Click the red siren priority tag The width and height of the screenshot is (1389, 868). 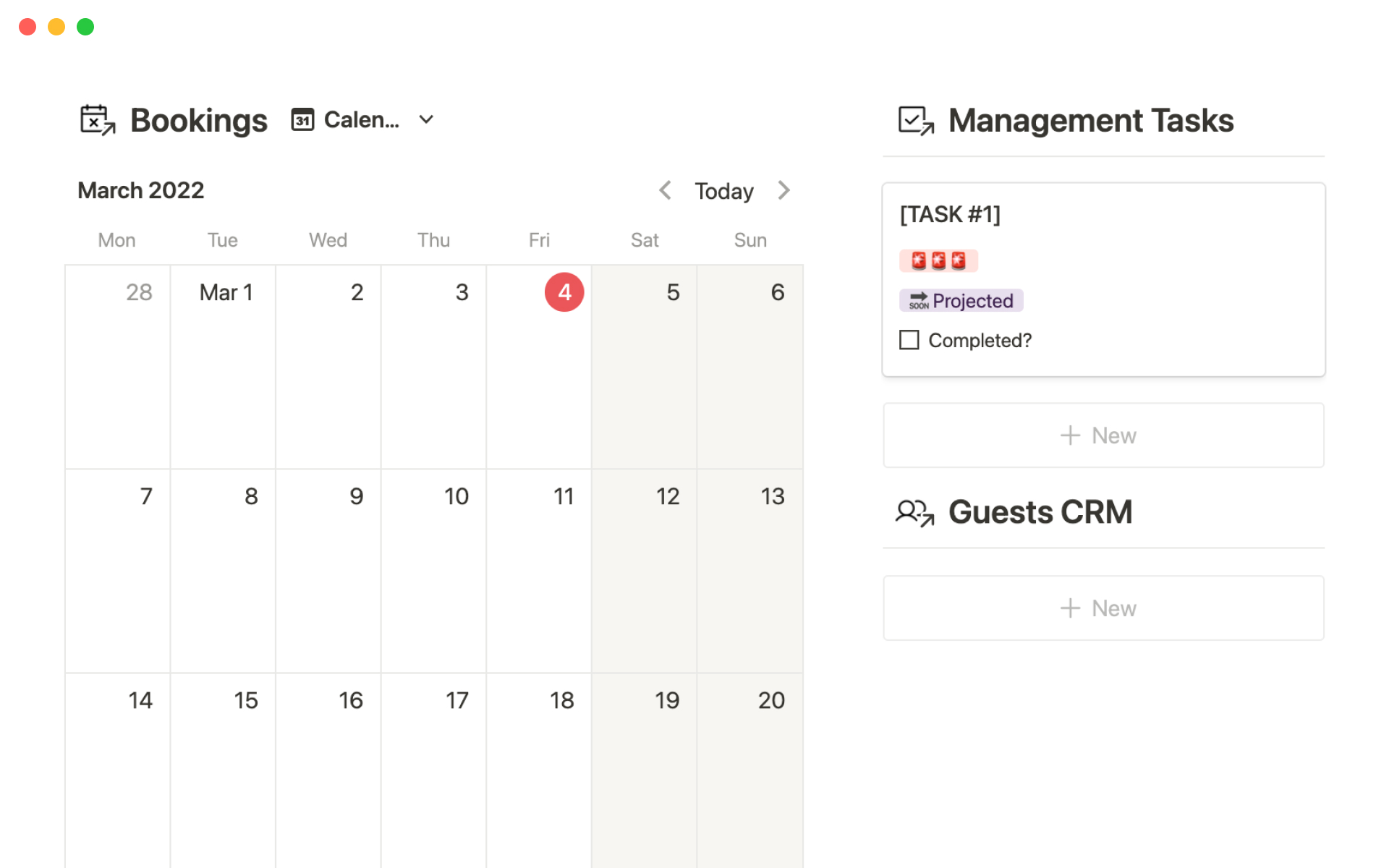click(x=938, y=260)
